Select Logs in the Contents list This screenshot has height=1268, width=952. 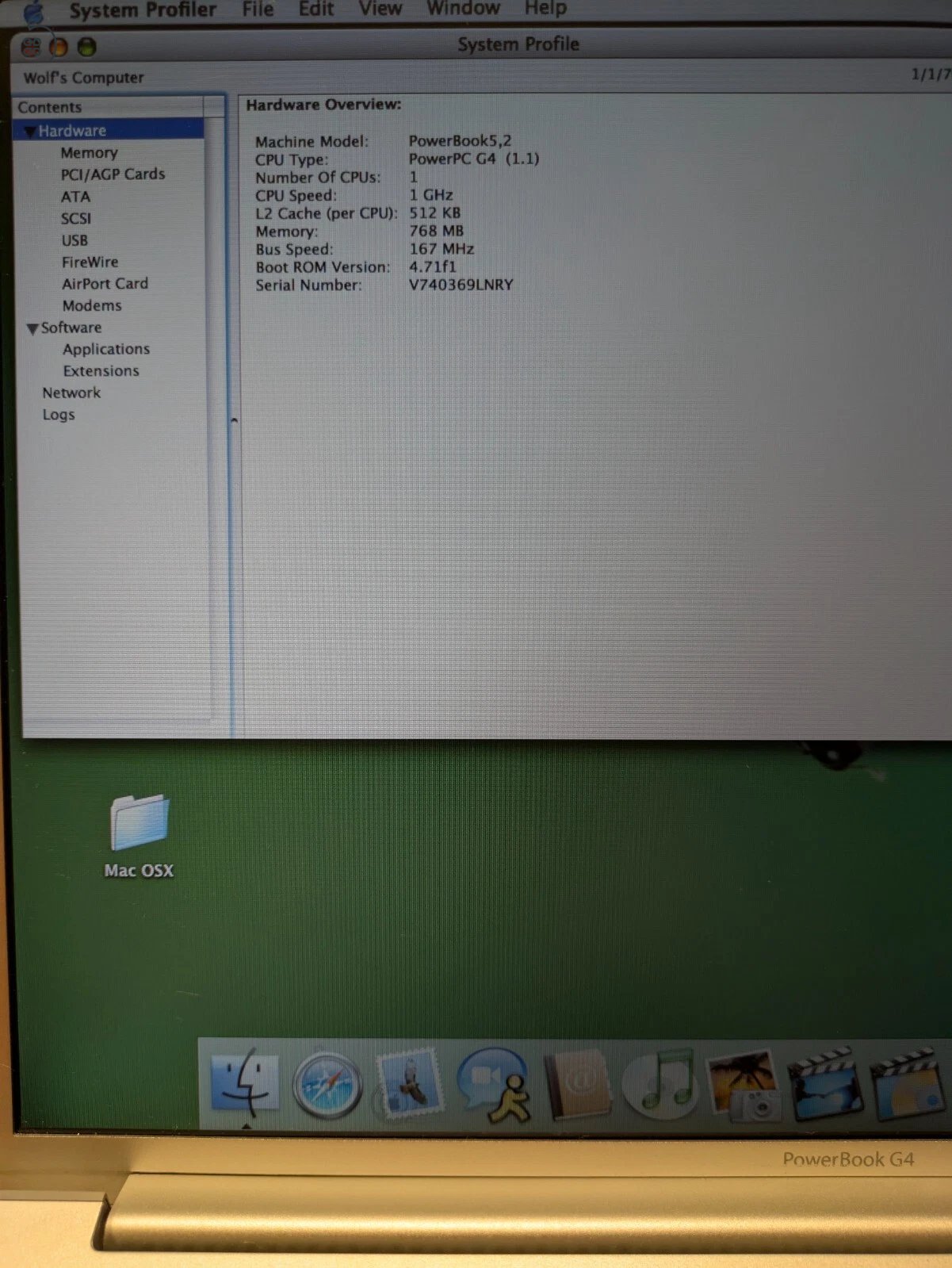click(59, 415)
